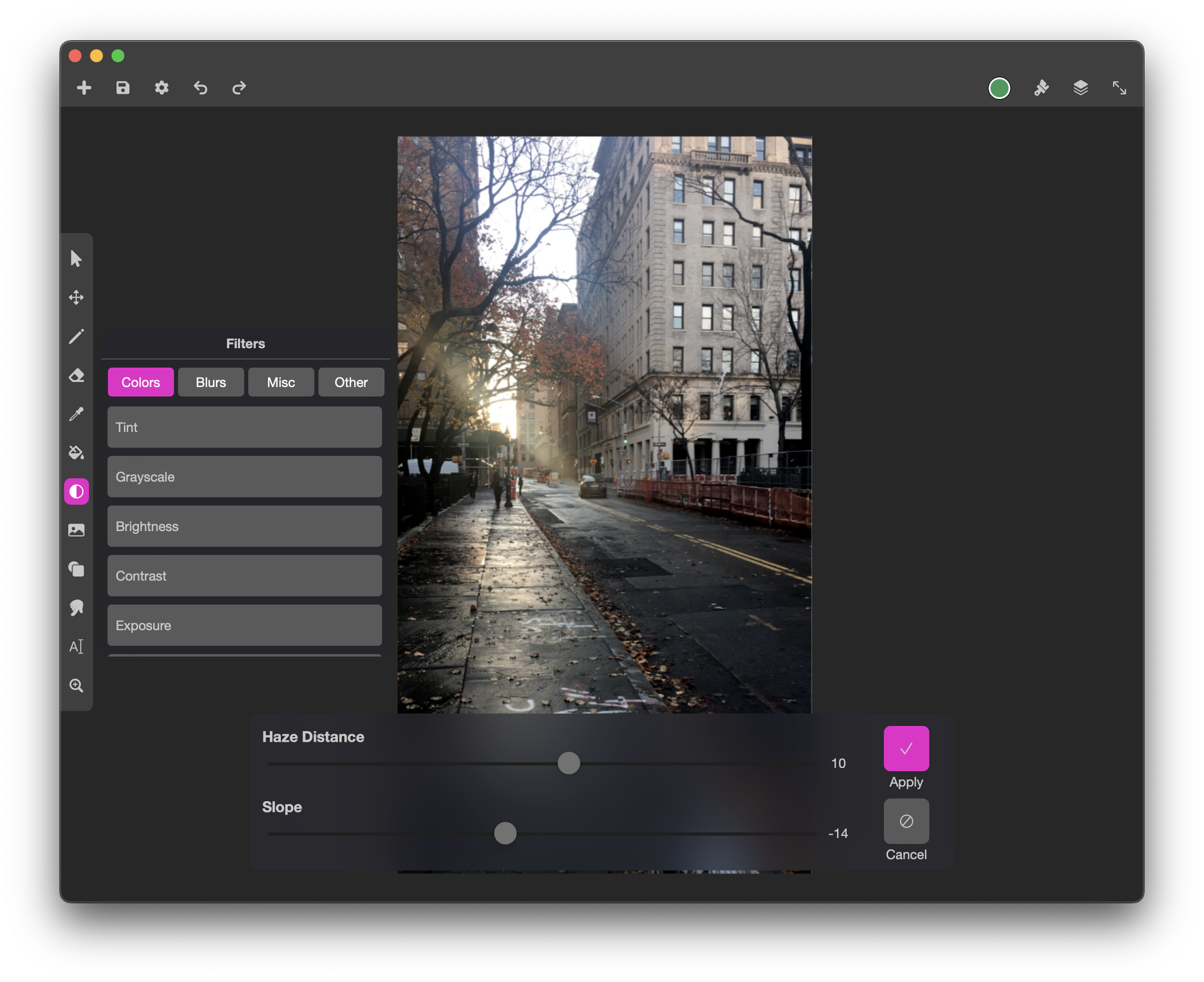The width and height of the screenshot is (1204, 982).
Task: Switch to the Misc filter tab
Action: tap(281, 382)
